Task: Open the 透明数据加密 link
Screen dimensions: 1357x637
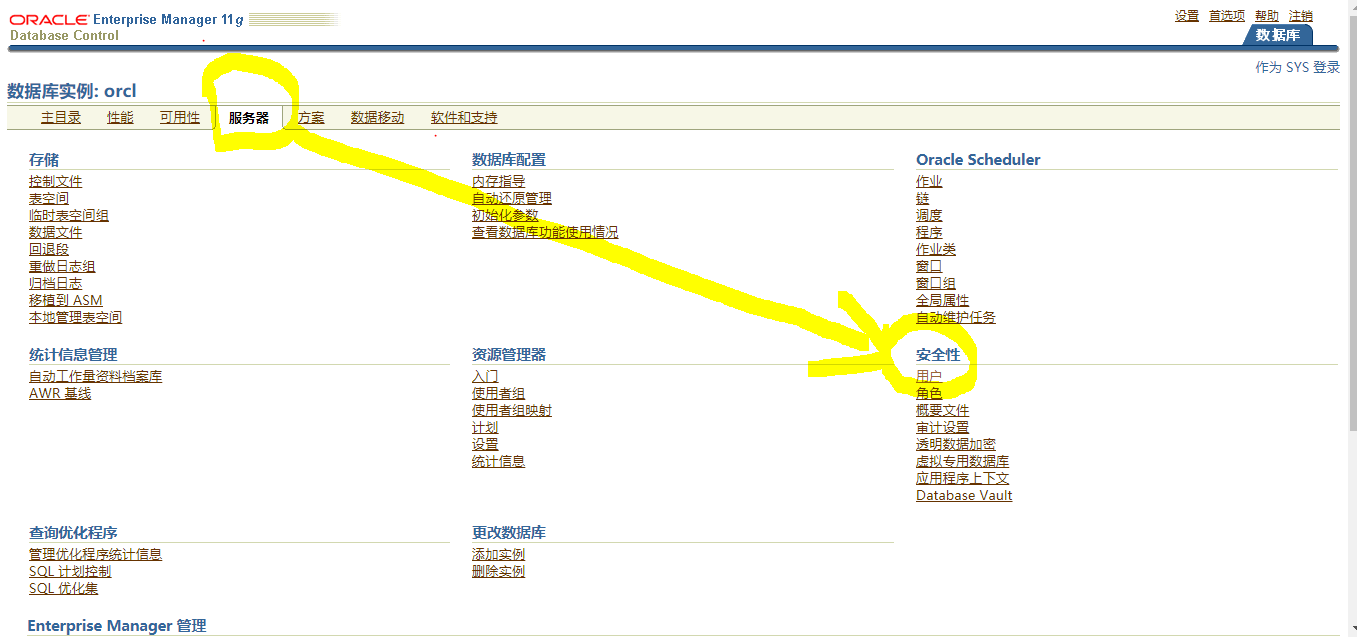Action: [956, 444]
